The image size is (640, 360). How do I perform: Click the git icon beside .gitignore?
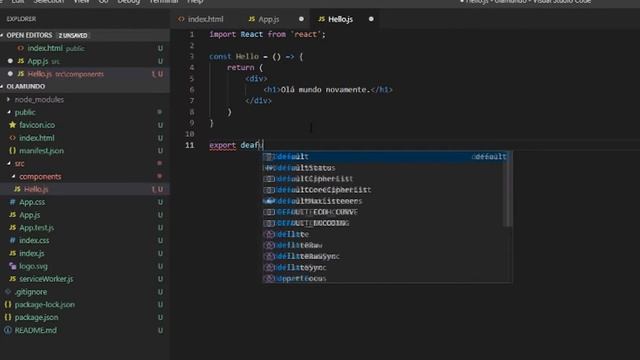[x=8, y=292]
